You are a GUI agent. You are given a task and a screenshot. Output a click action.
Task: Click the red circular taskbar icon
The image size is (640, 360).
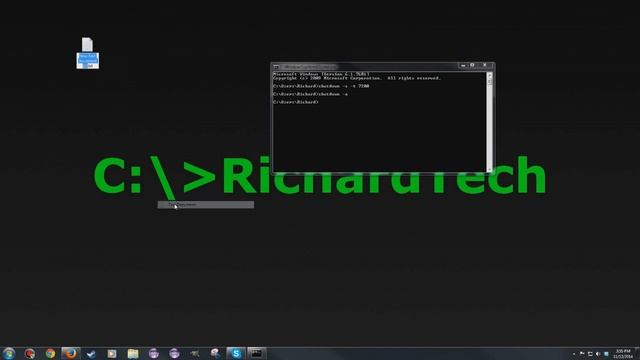tap(29, 353)
